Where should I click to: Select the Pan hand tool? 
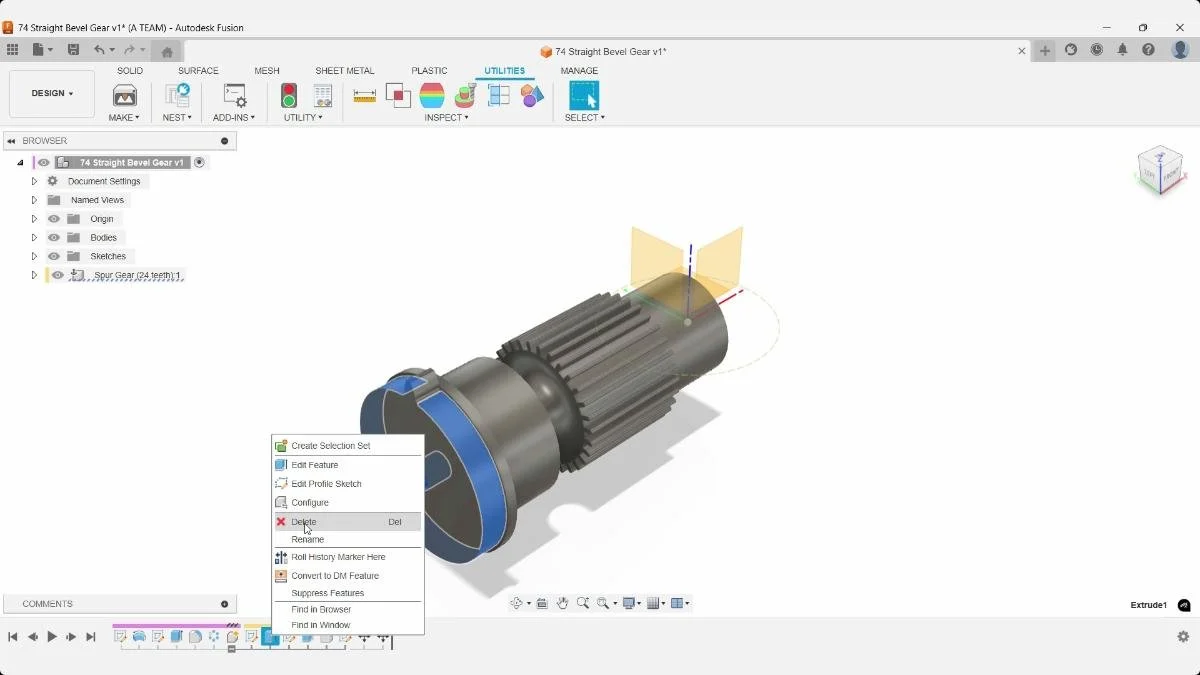tap(562, 603)
